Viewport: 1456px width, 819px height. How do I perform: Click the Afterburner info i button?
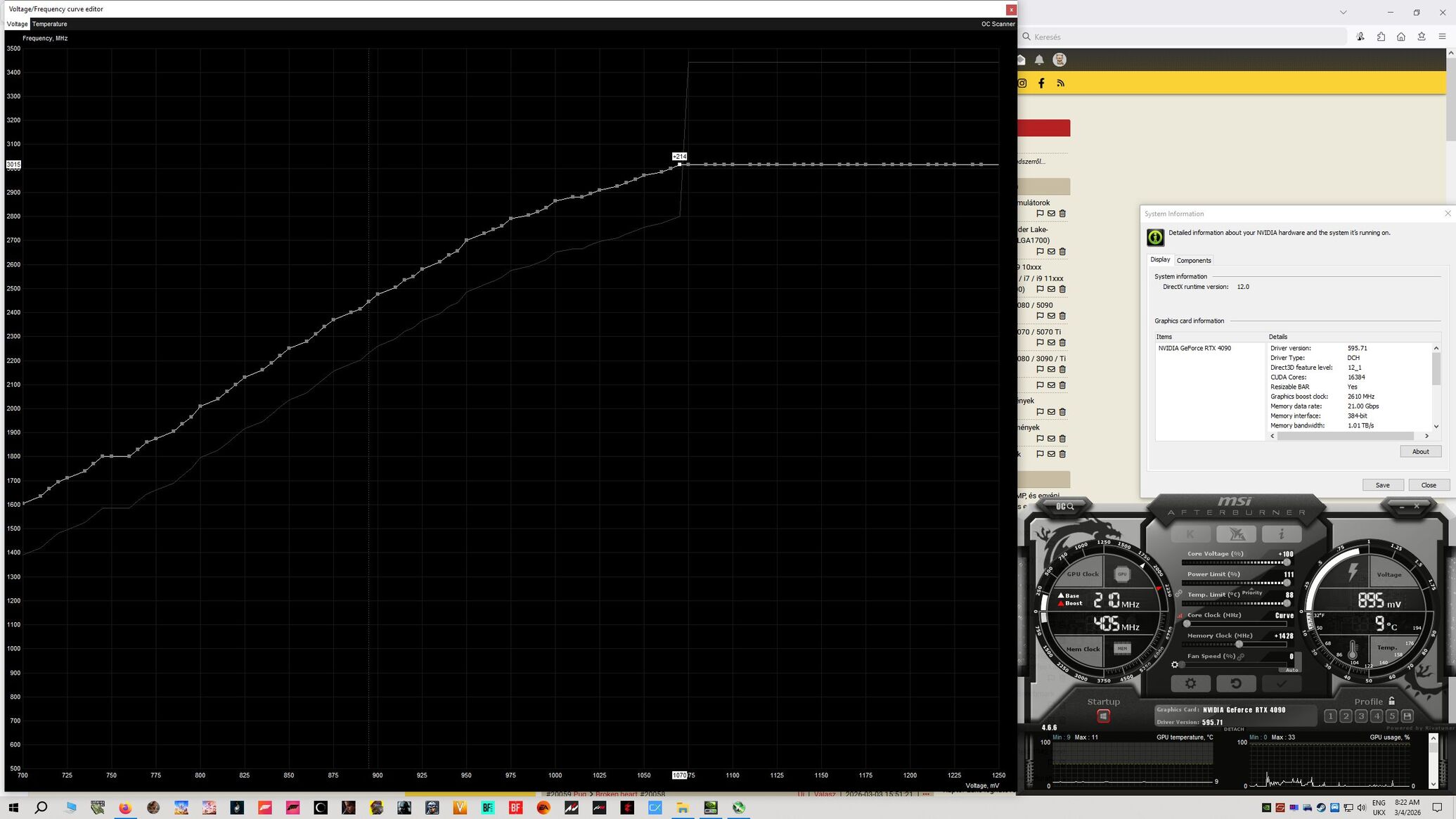click(x=1281, y=534)
